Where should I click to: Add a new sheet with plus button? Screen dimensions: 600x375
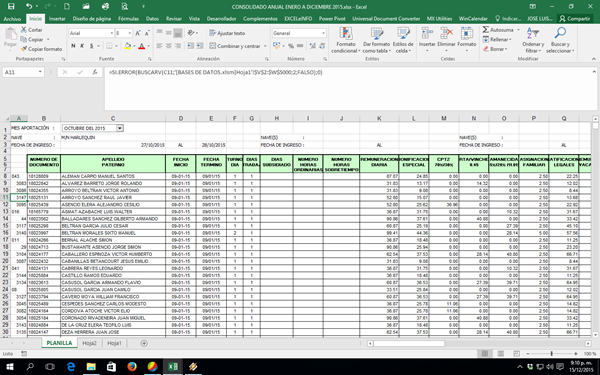coord(144,343)
